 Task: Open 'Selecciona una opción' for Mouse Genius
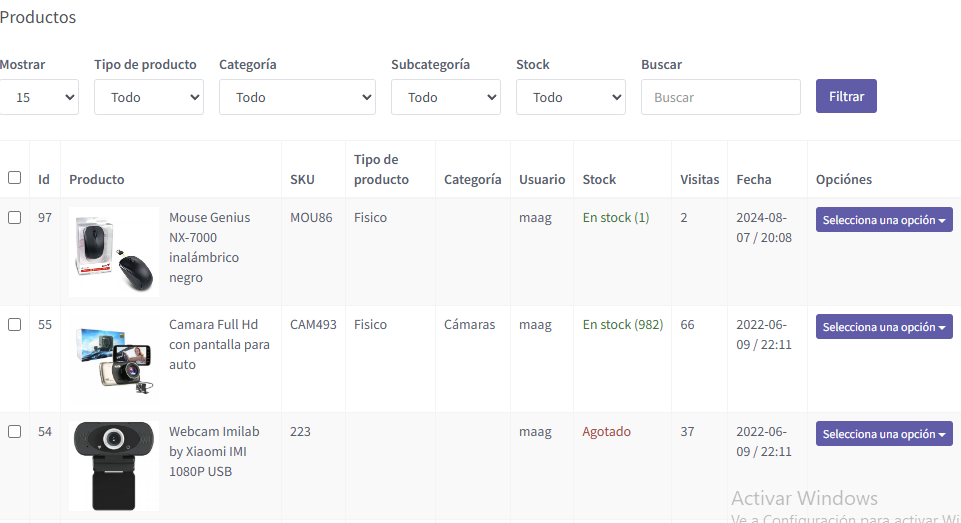coord(884,220)
